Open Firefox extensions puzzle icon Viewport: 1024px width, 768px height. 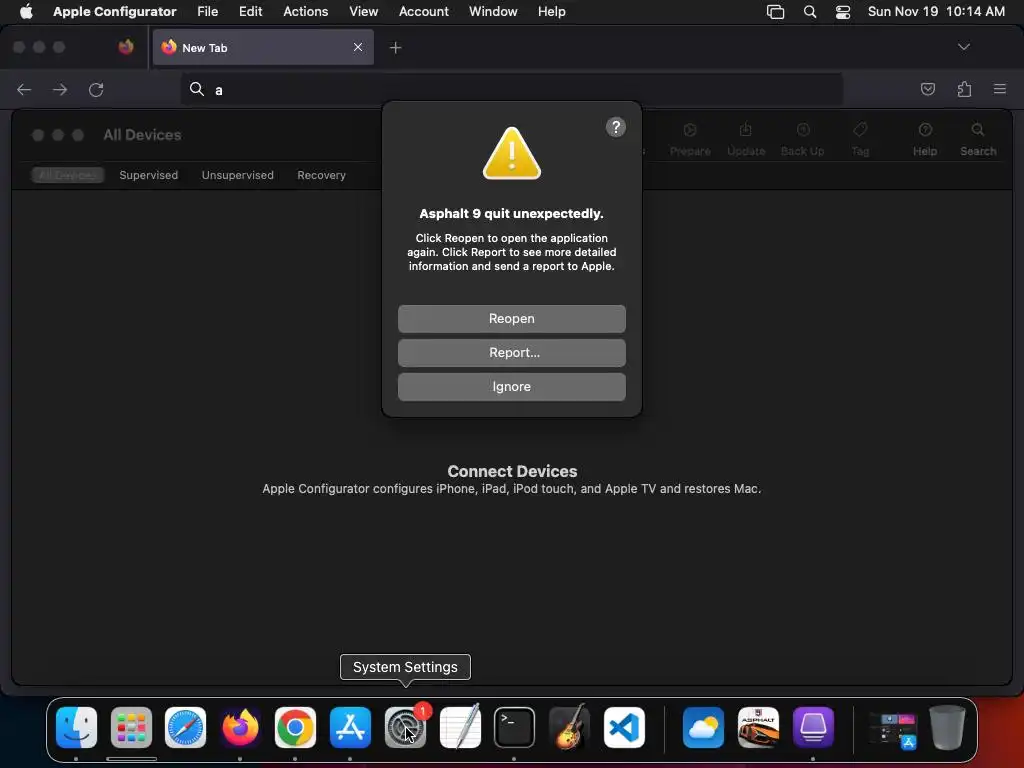coord(964,89)
